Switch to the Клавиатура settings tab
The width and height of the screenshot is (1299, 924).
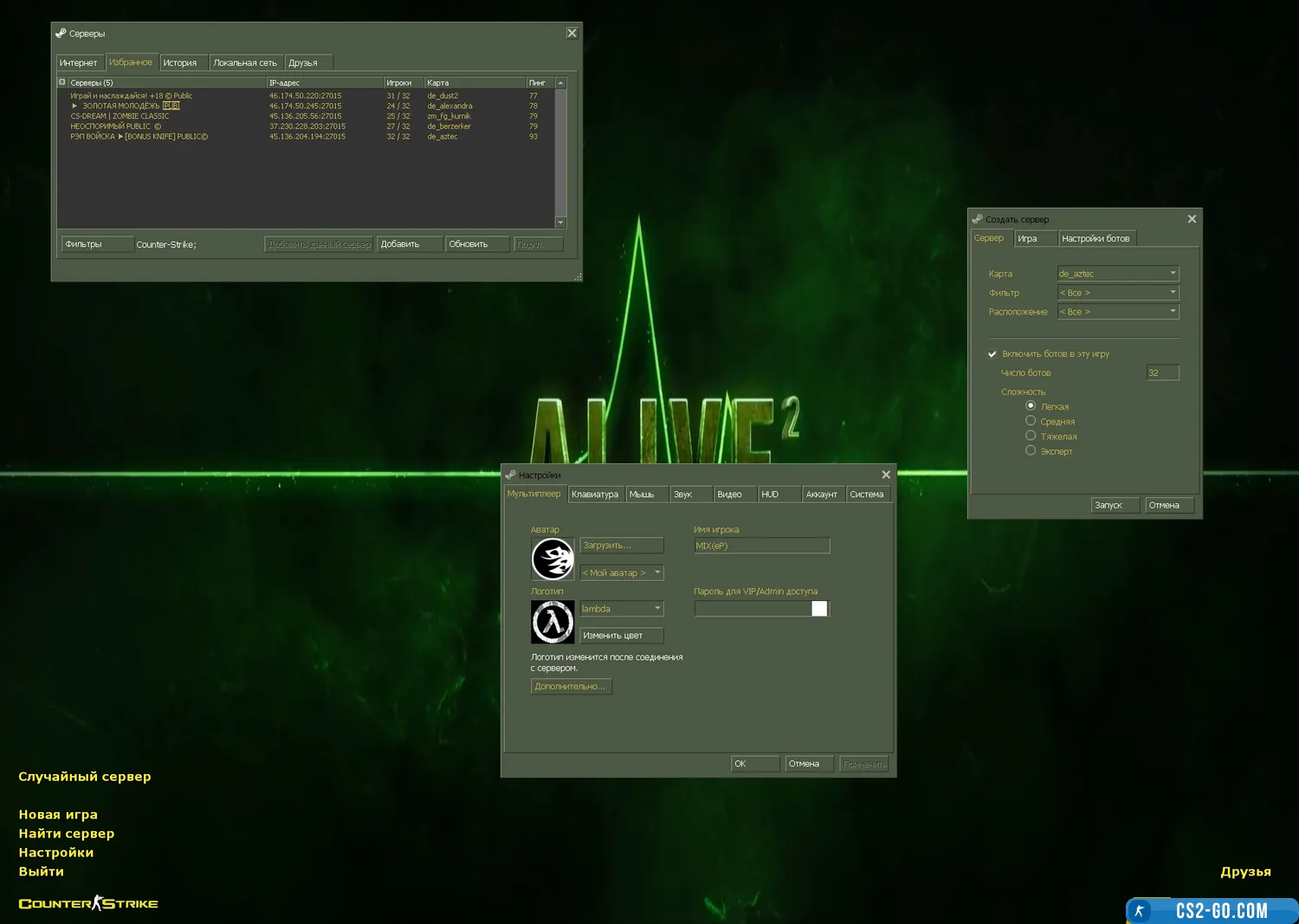point(595,494)
